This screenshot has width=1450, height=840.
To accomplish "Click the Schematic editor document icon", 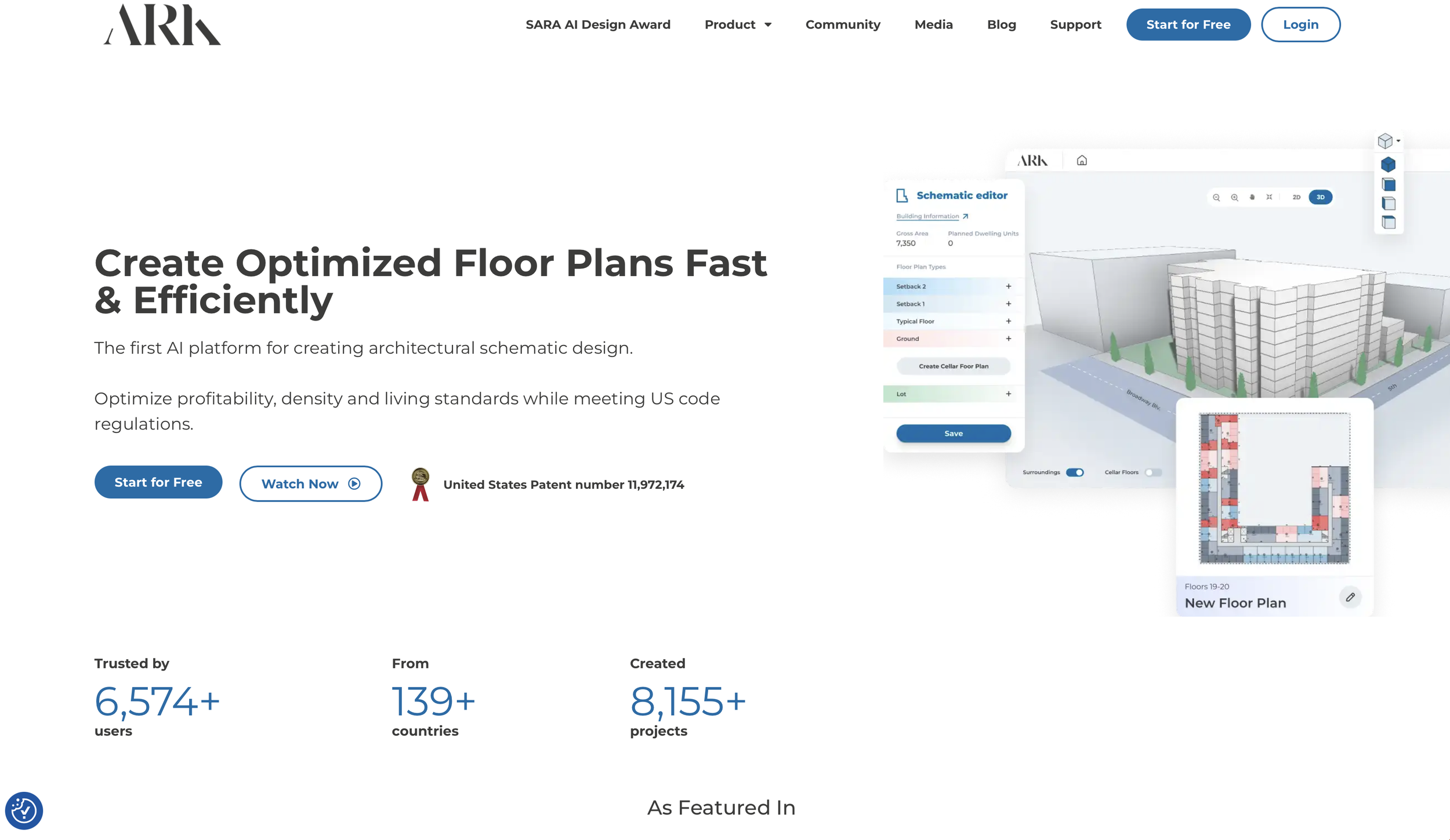I will coord(902,195).
